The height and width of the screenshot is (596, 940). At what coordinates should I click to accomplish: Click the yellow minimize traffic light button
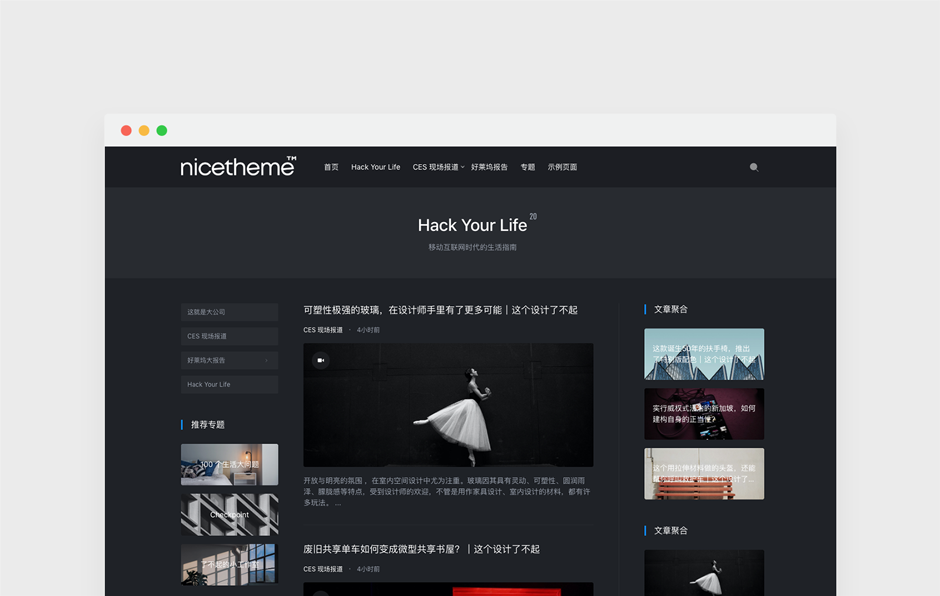(143, 130)
